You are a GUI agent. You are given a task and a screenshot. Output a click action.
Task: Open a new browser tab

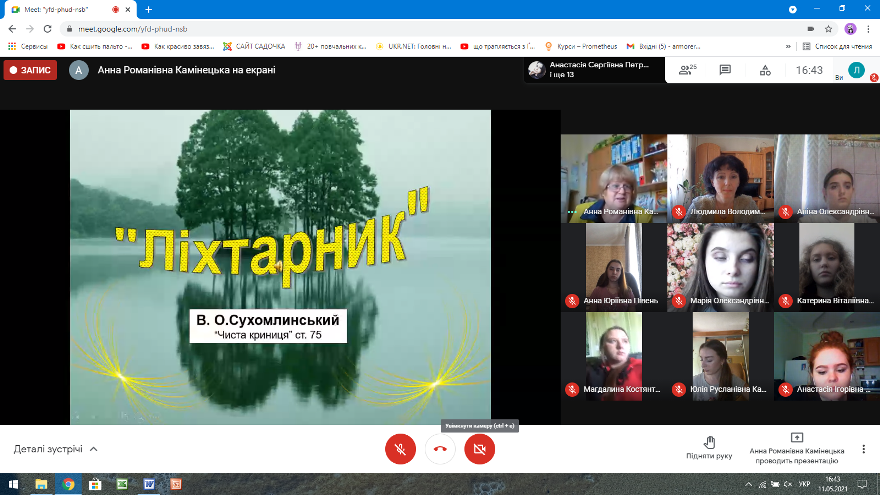point(148,10)
